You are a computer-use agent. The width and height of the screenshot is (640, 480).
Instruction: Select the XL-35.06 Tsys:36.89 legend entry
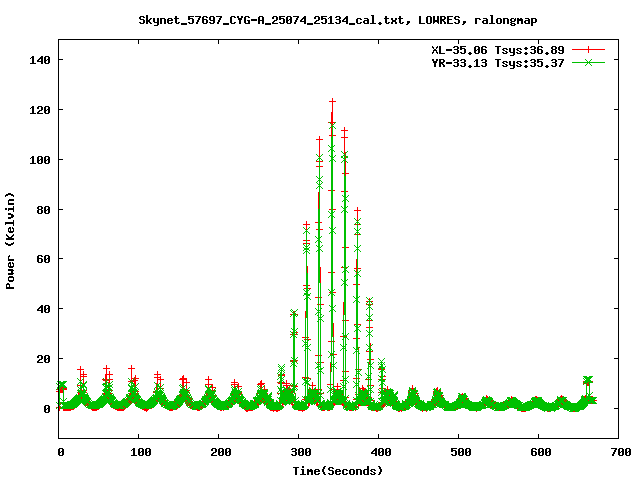coord(498,50)
